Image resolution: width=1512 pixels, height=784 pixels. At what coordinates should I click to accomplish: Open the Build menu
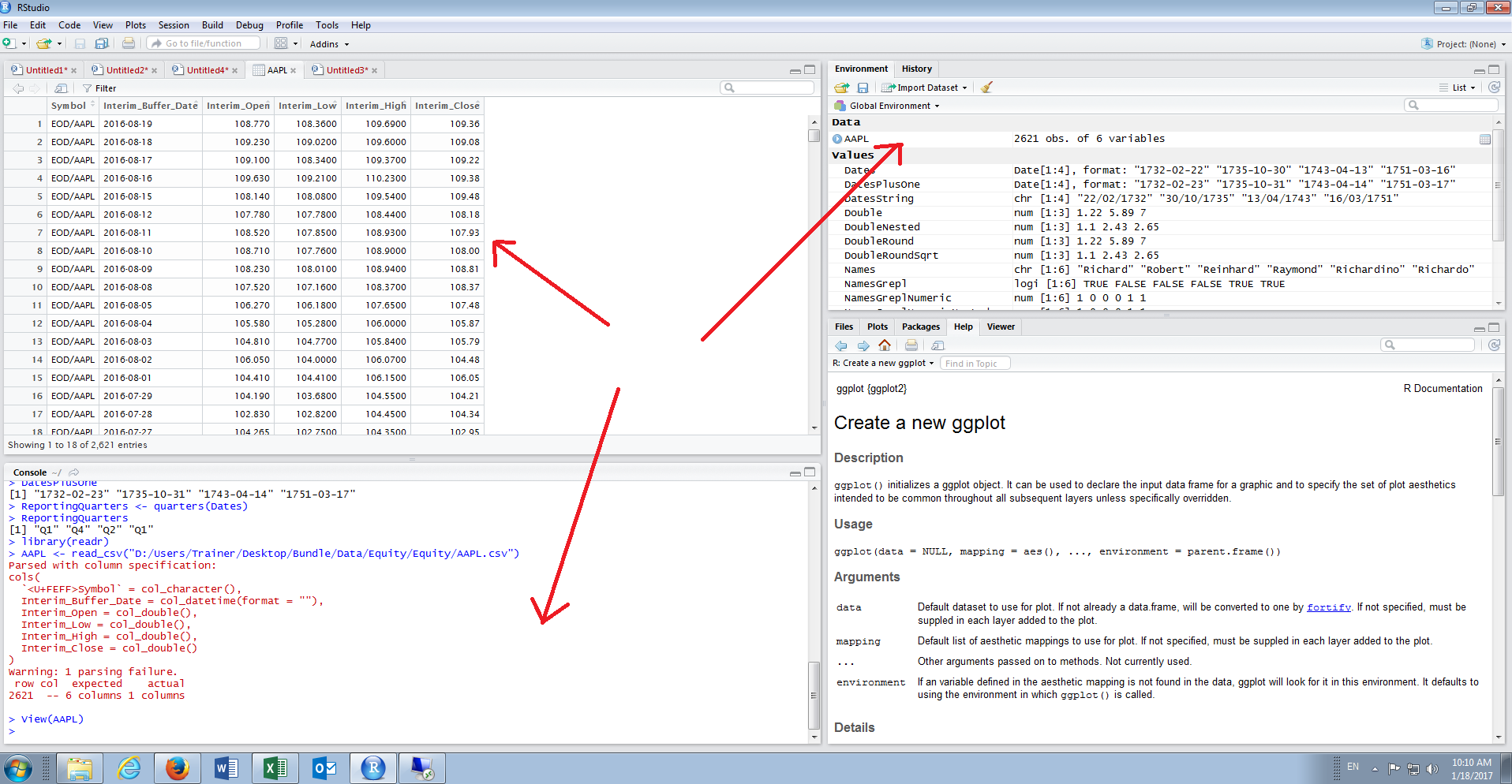212,25
